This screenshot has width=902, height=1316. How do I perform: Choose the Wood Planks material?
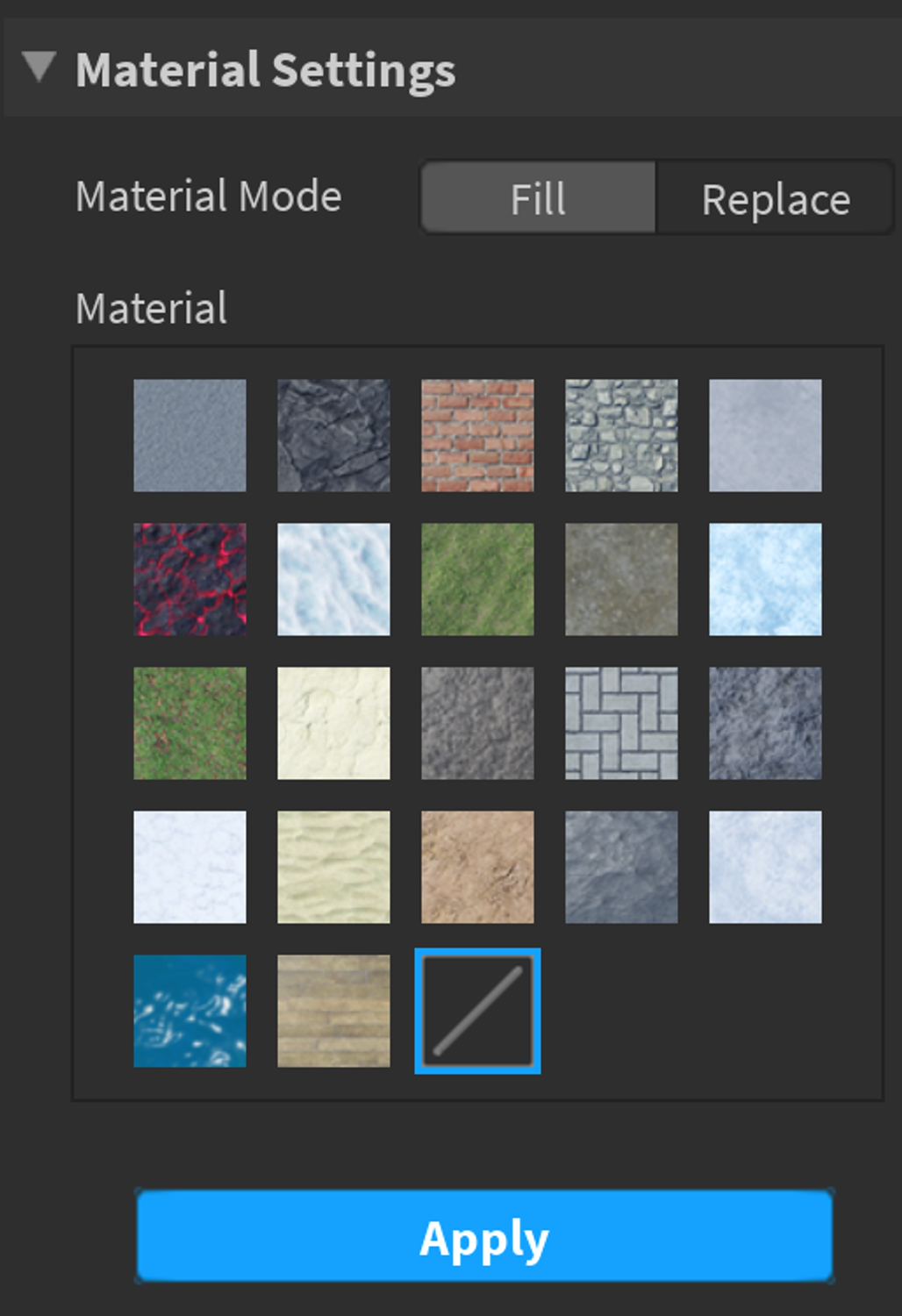coord(333,1011)
